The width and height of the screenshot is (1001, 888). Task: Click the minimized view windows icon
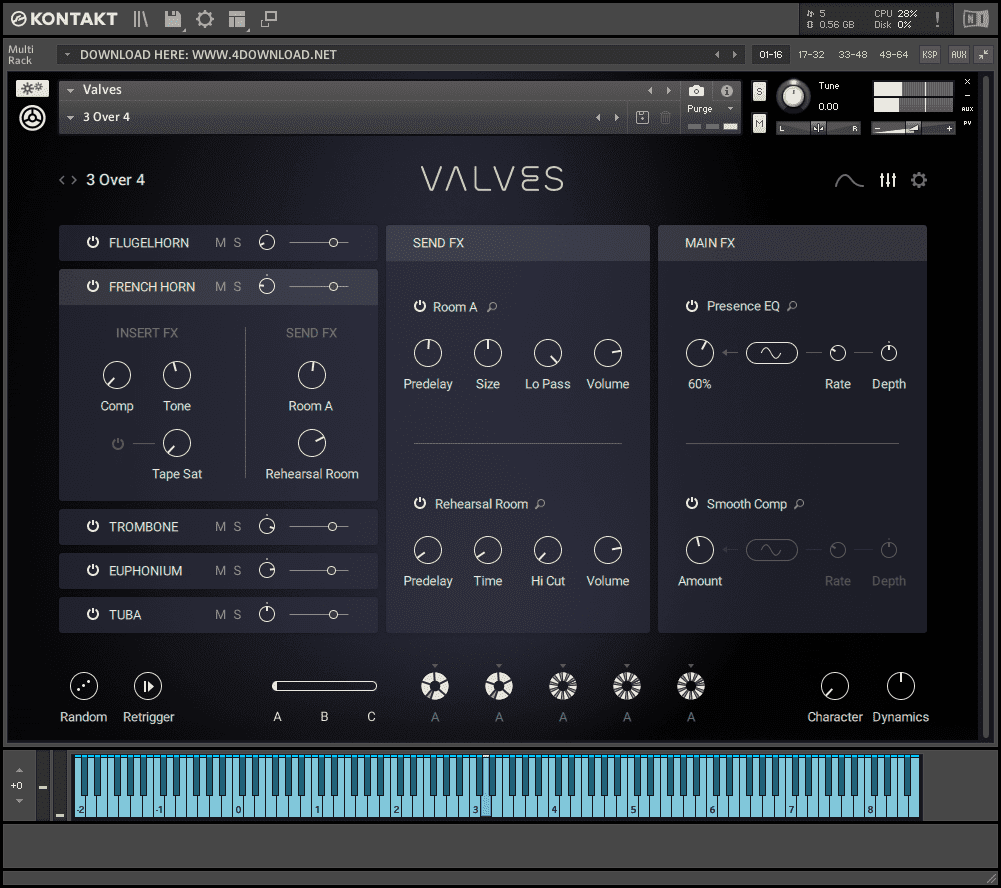[269, 19]
